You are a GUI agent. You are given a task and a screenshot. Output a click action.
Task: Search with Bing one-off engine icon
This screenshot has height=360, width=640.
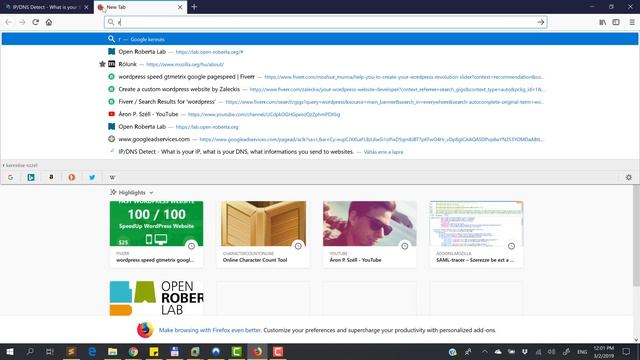pyautogui.click(x=31, y=178)
